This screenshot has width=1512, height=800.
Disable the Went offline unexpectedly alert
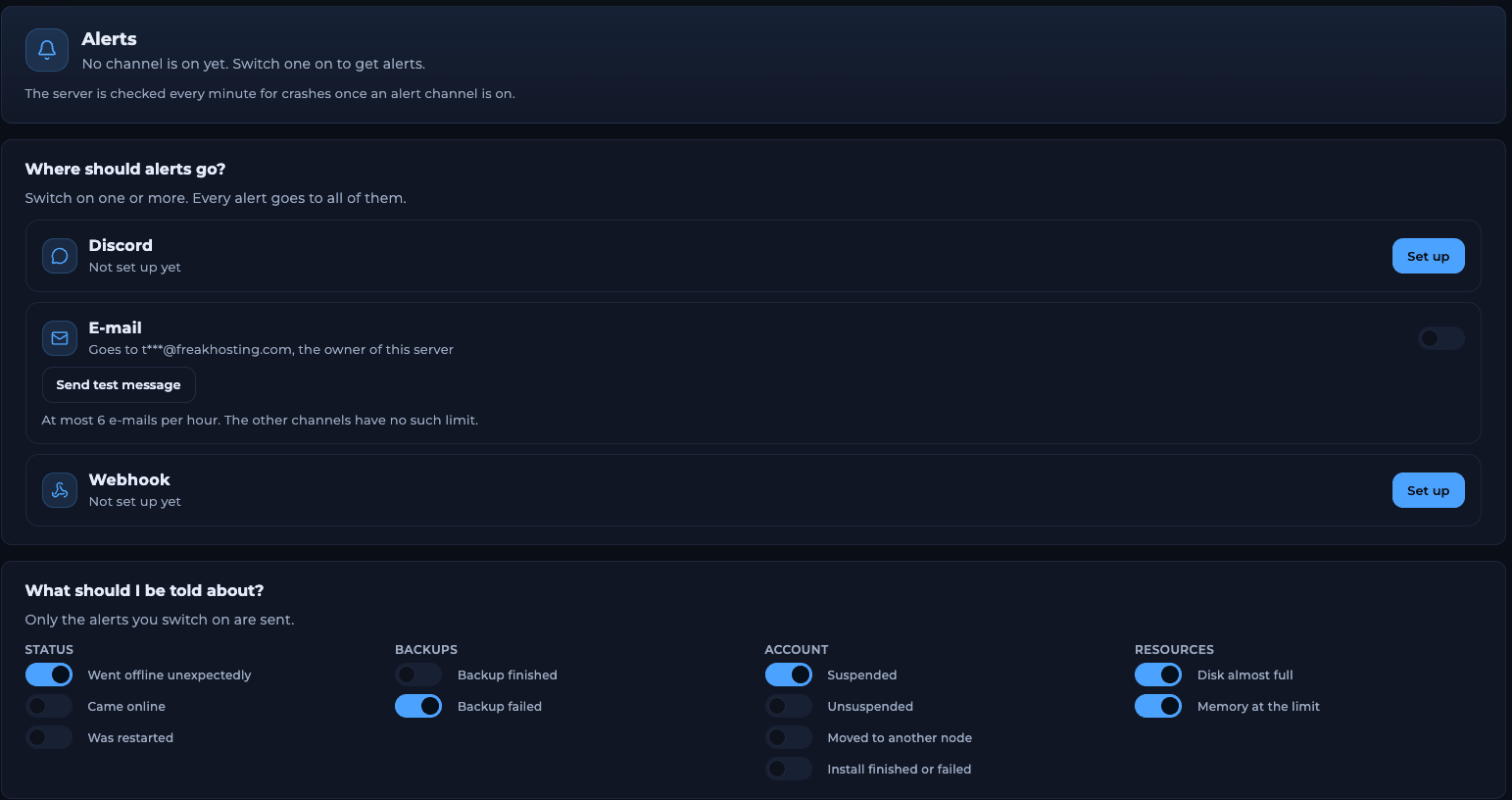[49, 675]
